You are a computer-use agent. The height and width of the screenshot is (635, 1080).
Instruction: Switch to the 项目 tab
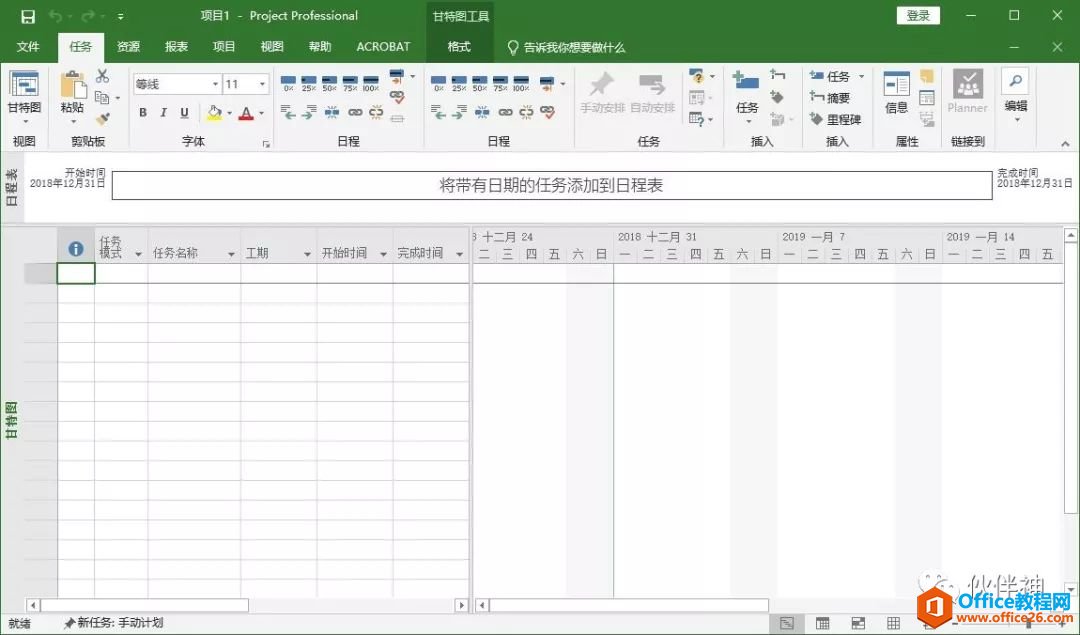[224, 47]
